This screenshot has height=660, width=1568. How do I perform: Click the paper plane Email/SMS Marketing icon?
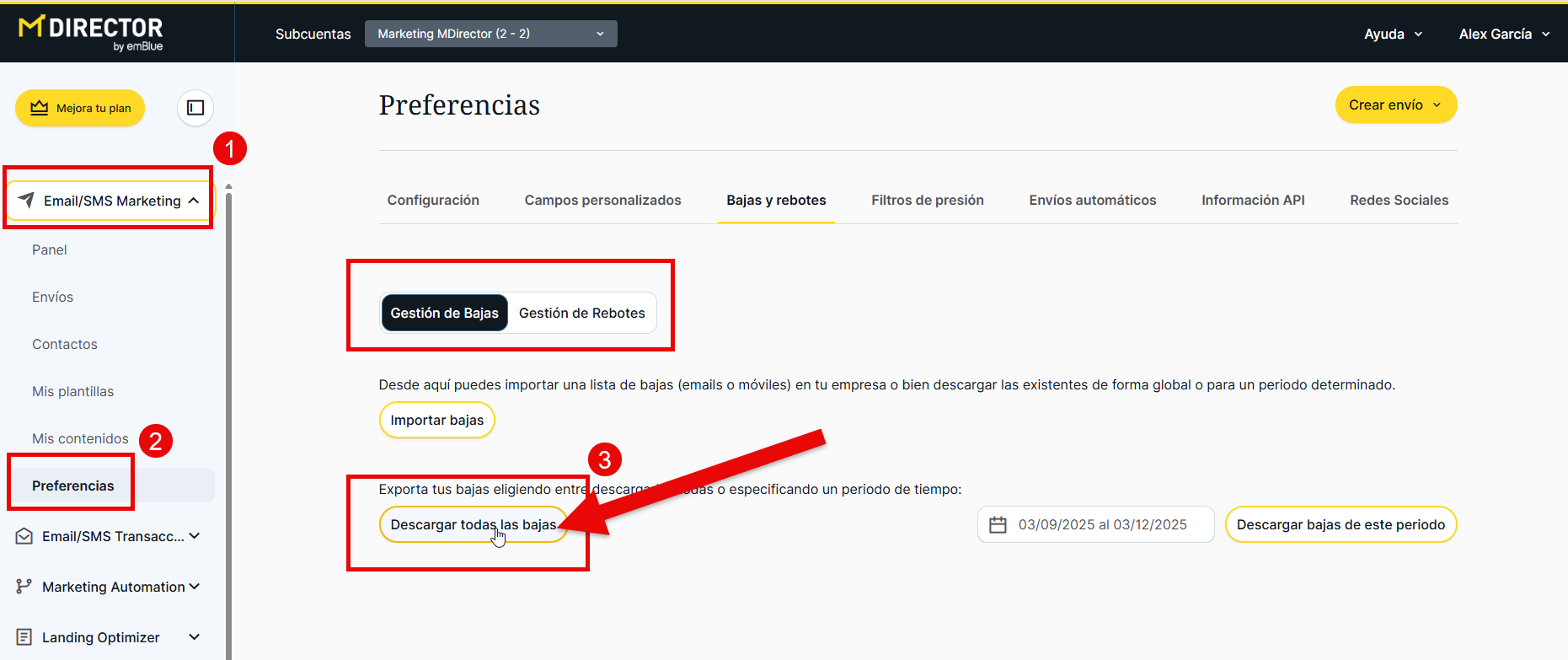(27, 200)
